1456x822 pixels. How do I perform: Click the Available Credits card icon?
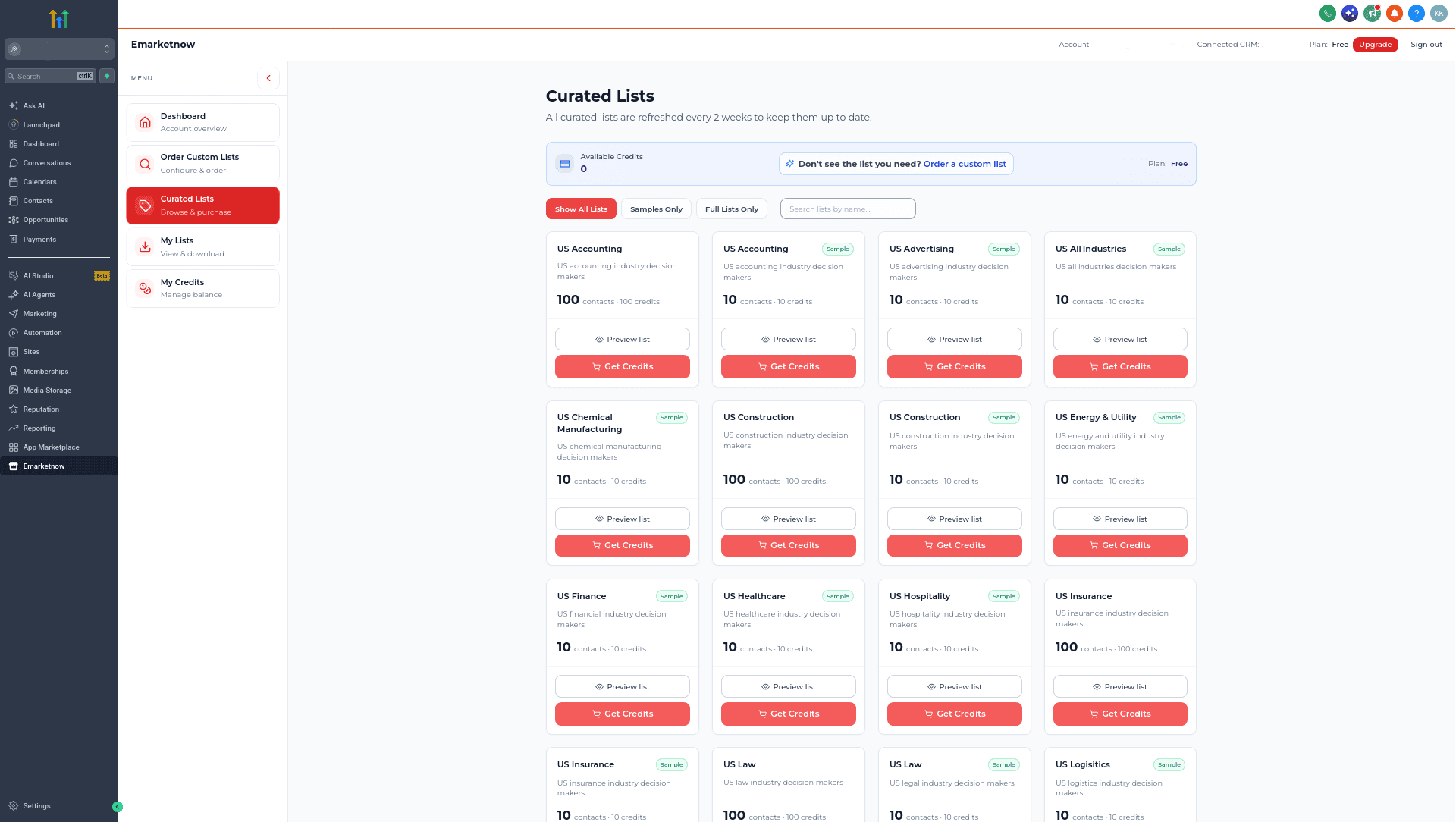point(564,163)
